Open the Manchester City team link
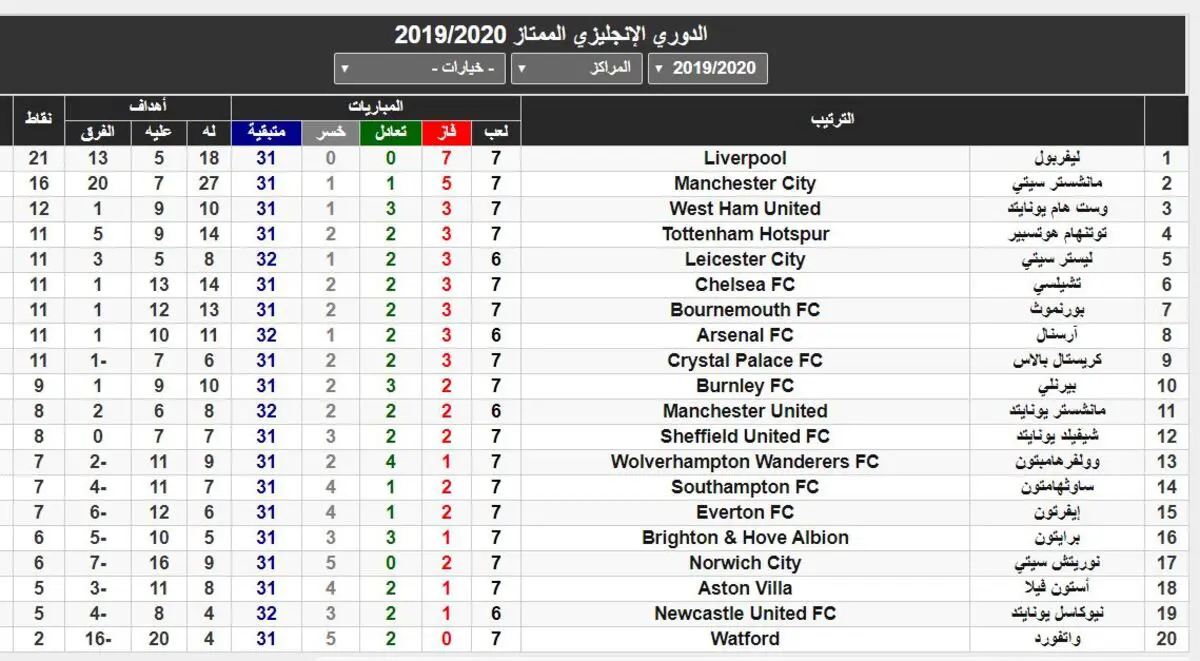Image resolution: width=1200 pixels, height=661 pixels. coord(745,183)
